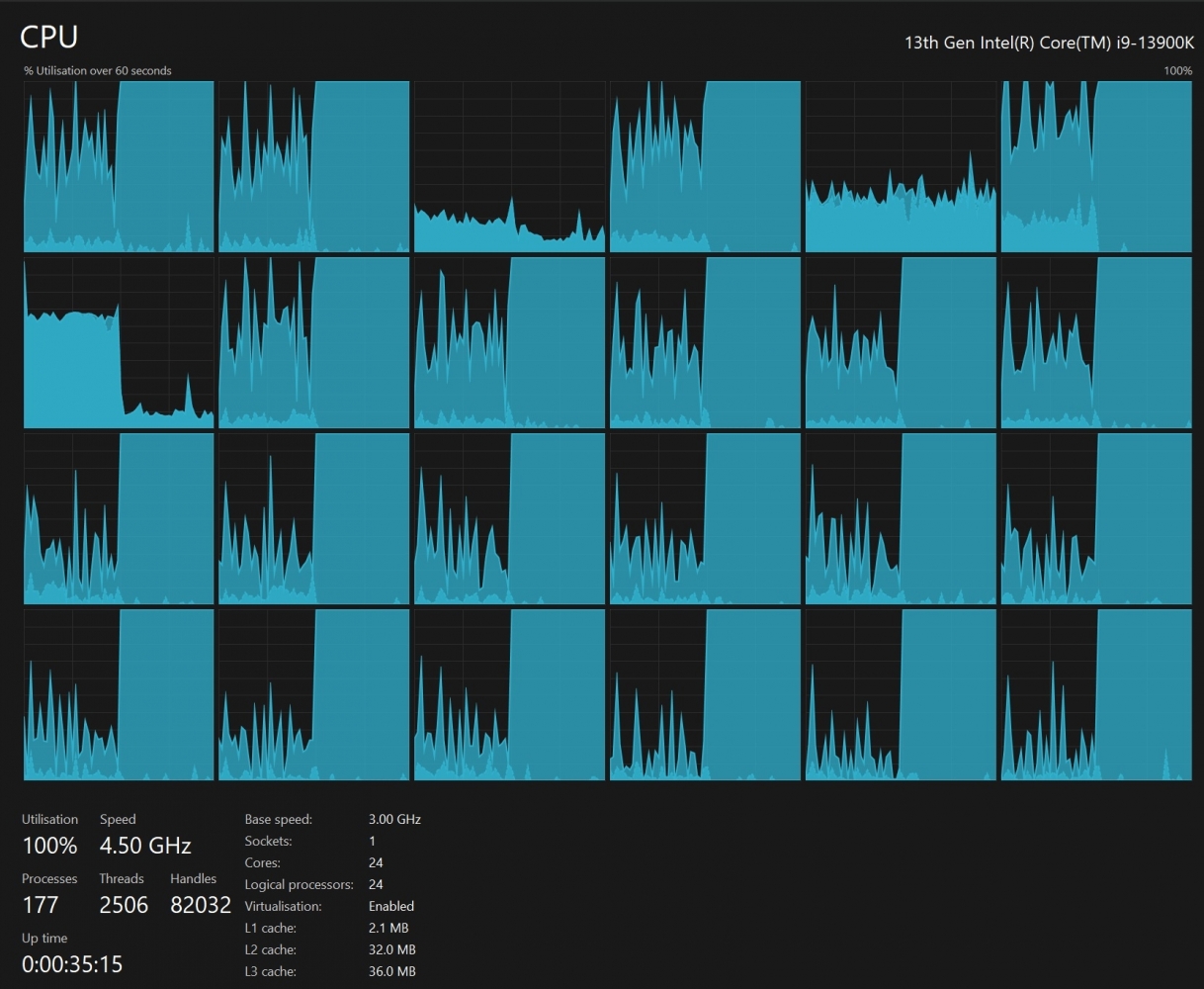Select the Threads count 2506
The height and width of the screenshot is (989, 1204).
click(x=124, y=905)
